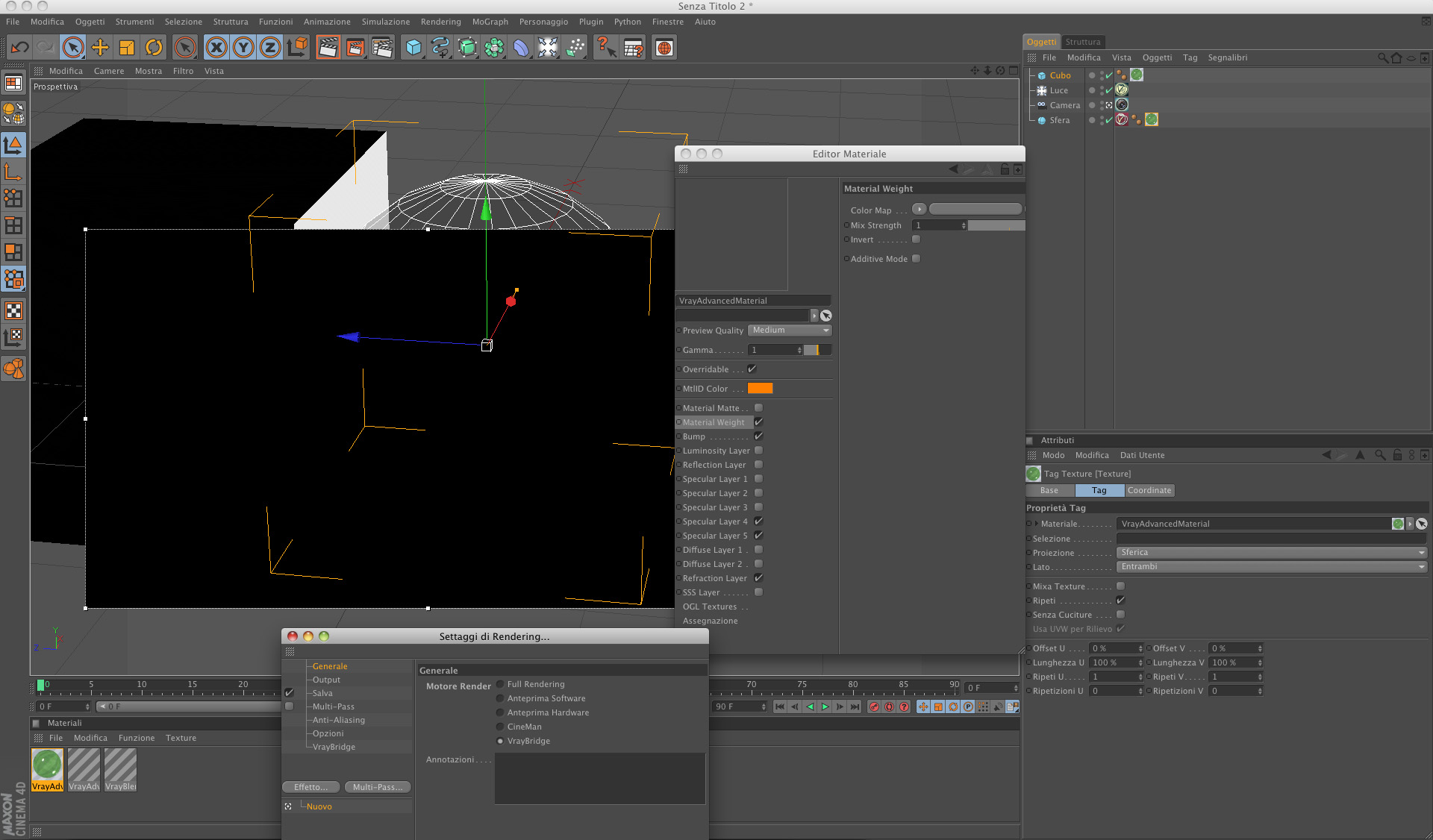Switch to the Coordinate tab
This screenshot has height=840, width=1433.
[1149, 490]
